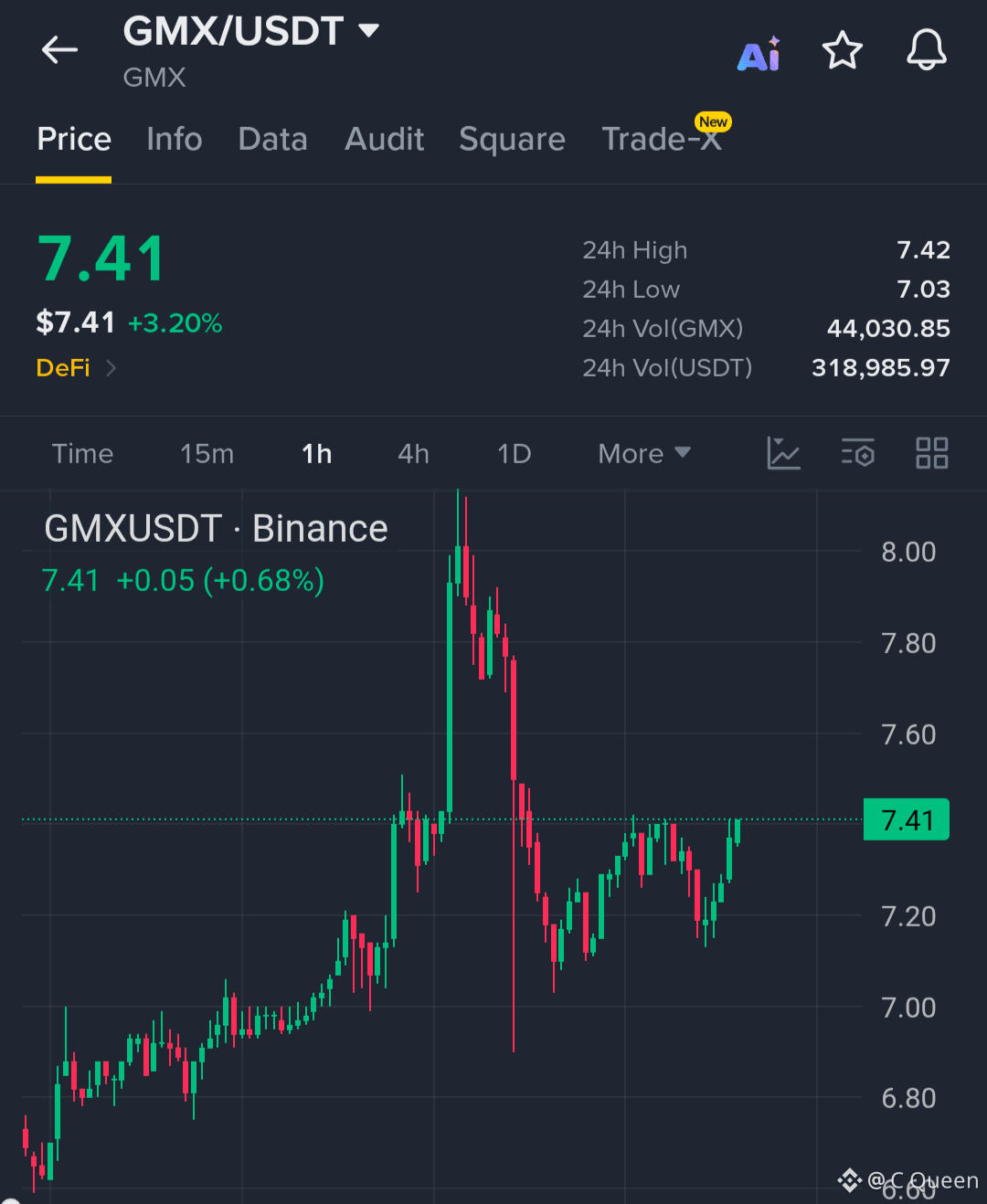Open chart indicators line-chart icon
Screen dimensions: 987x1204
click(x=783, y=453)
